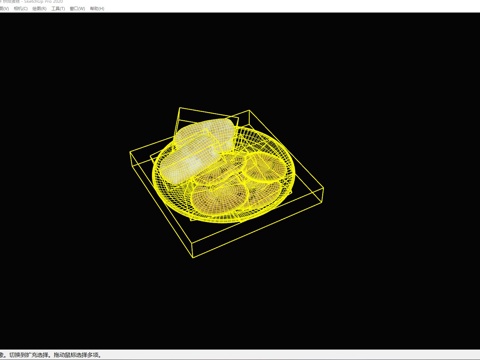Image resolution: width=480 pixels, height=360 pixels.
Task: Click the SketchUp Pro 2020 title bar
Action: coord(32,2)
